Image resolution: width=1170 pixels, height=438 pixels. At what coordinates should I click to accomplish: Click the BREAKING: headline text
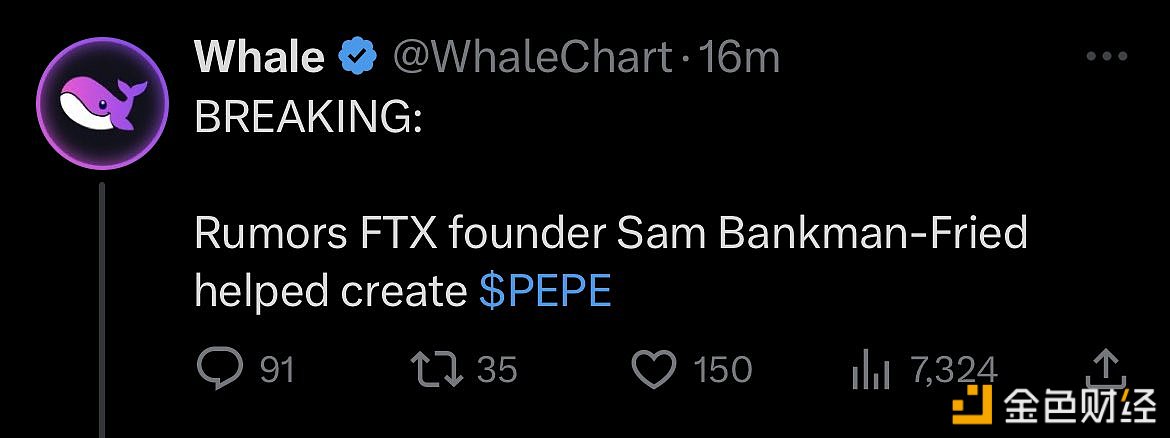click(307, 118)
